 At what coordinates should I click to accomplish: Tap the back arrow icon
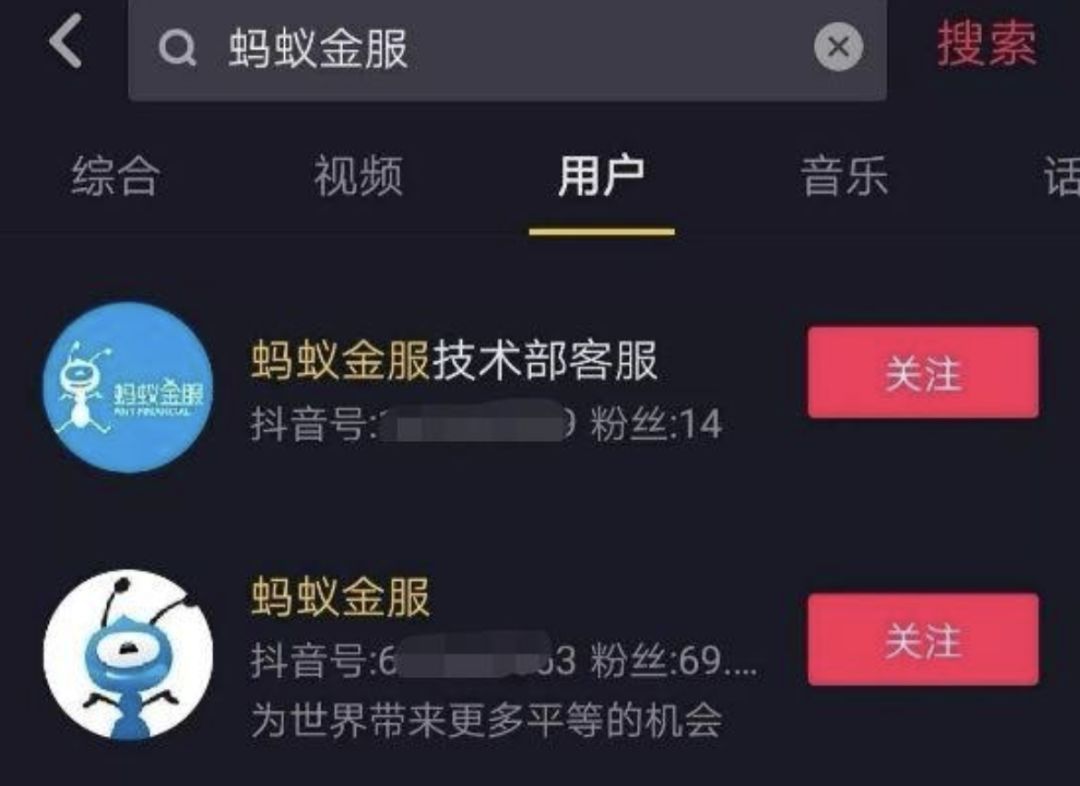(x=66, y=41)
